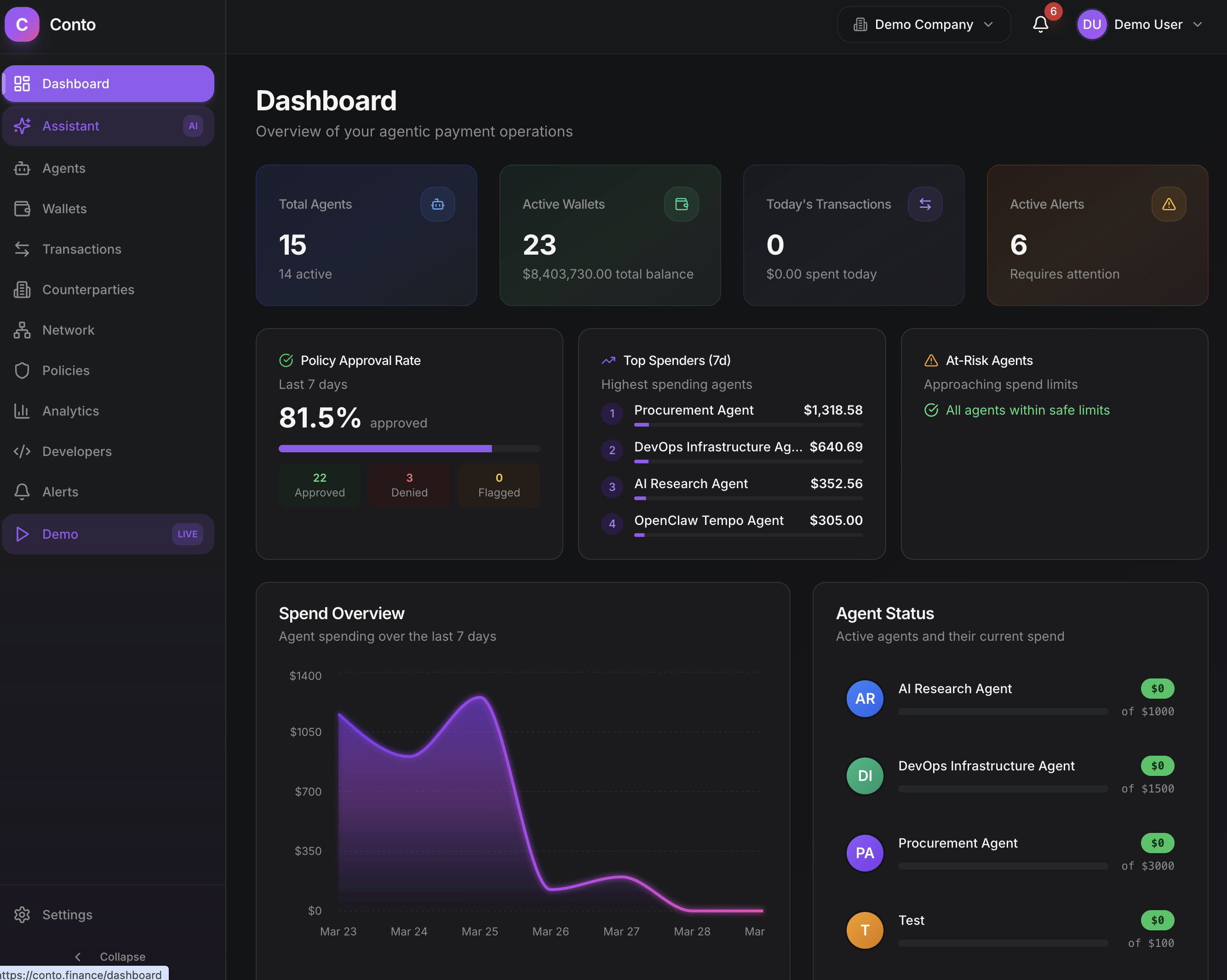Select the Policies shield icon
The height and width of the screenshot is (980, 1227).
[22, 370]
